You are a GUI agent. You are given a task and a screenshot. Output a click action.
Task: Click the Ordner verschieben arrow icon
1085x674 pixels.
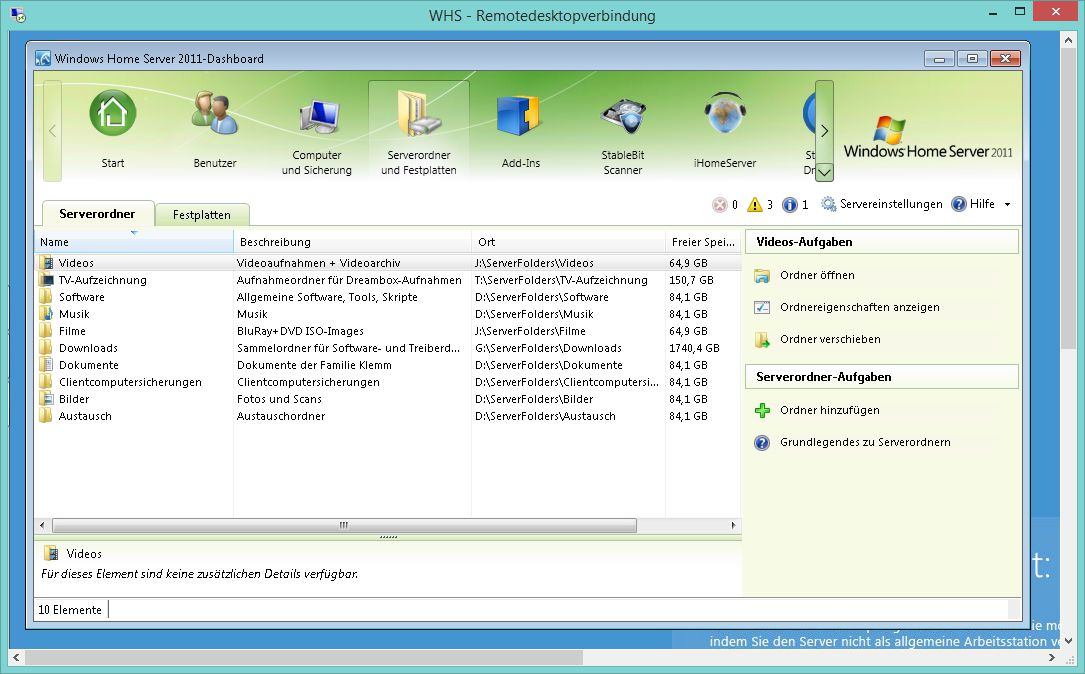point(762,340)
